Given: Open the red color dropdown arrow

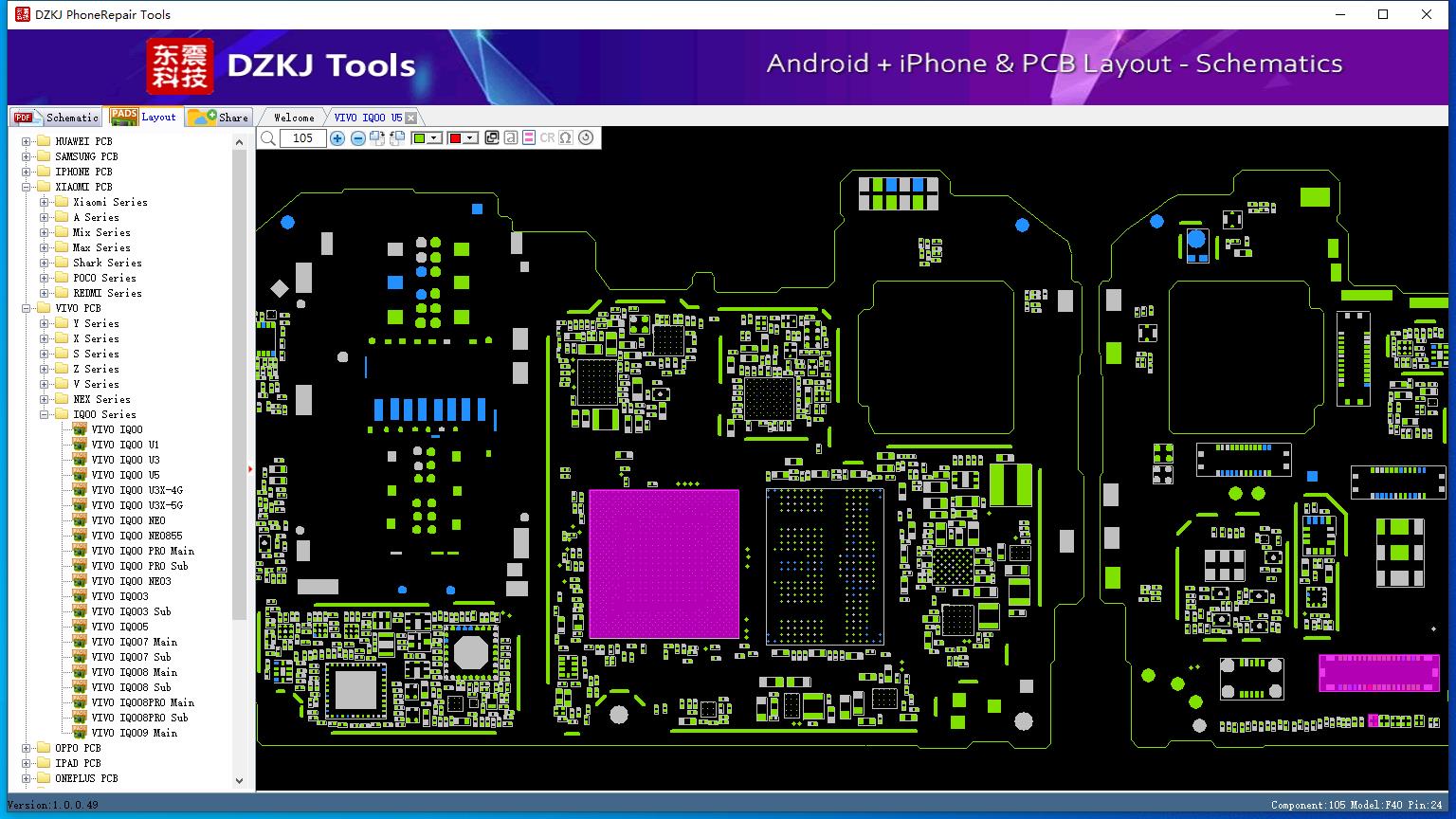Looking at the screenshot, I should click(x=470, y=138).
